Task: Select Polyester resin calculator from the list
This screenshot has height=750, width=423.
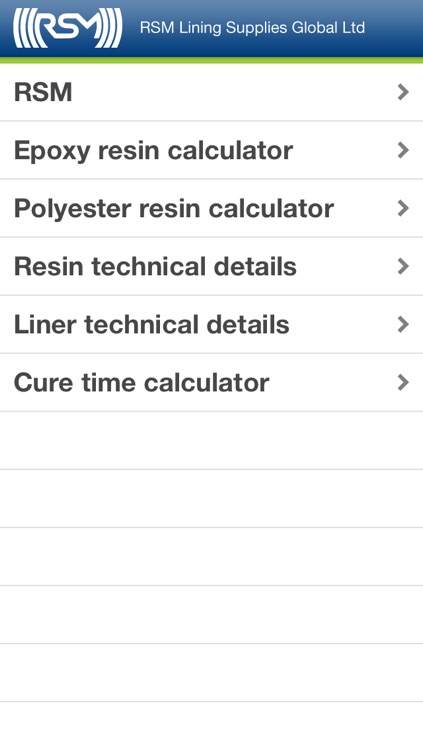Action: pos(212,209)
